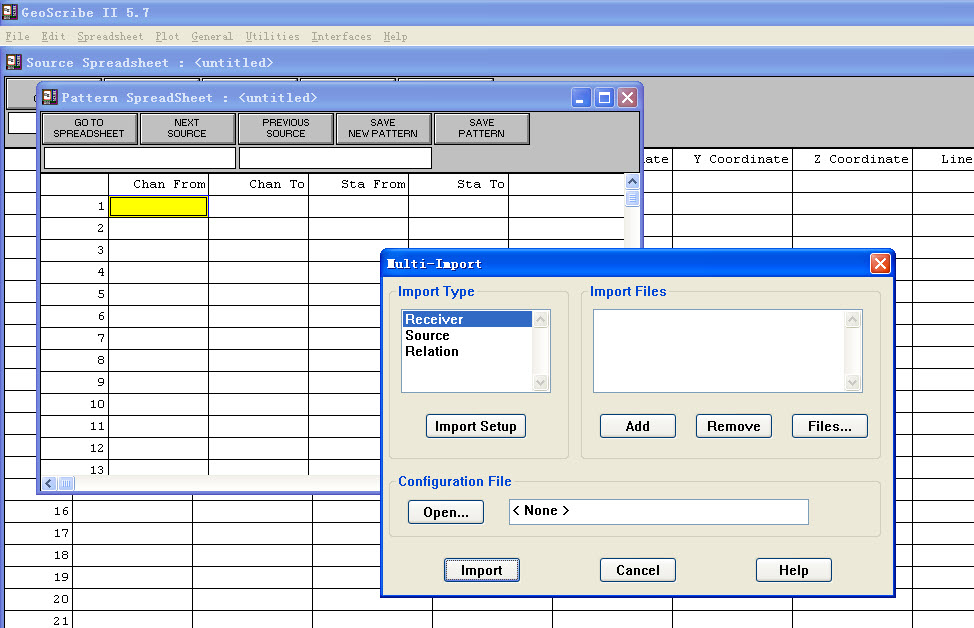Image resolution: width=974 pixels, height=628 pixels.
Task: Click Import Type list scroll down arrow
Action: [540, 383]
